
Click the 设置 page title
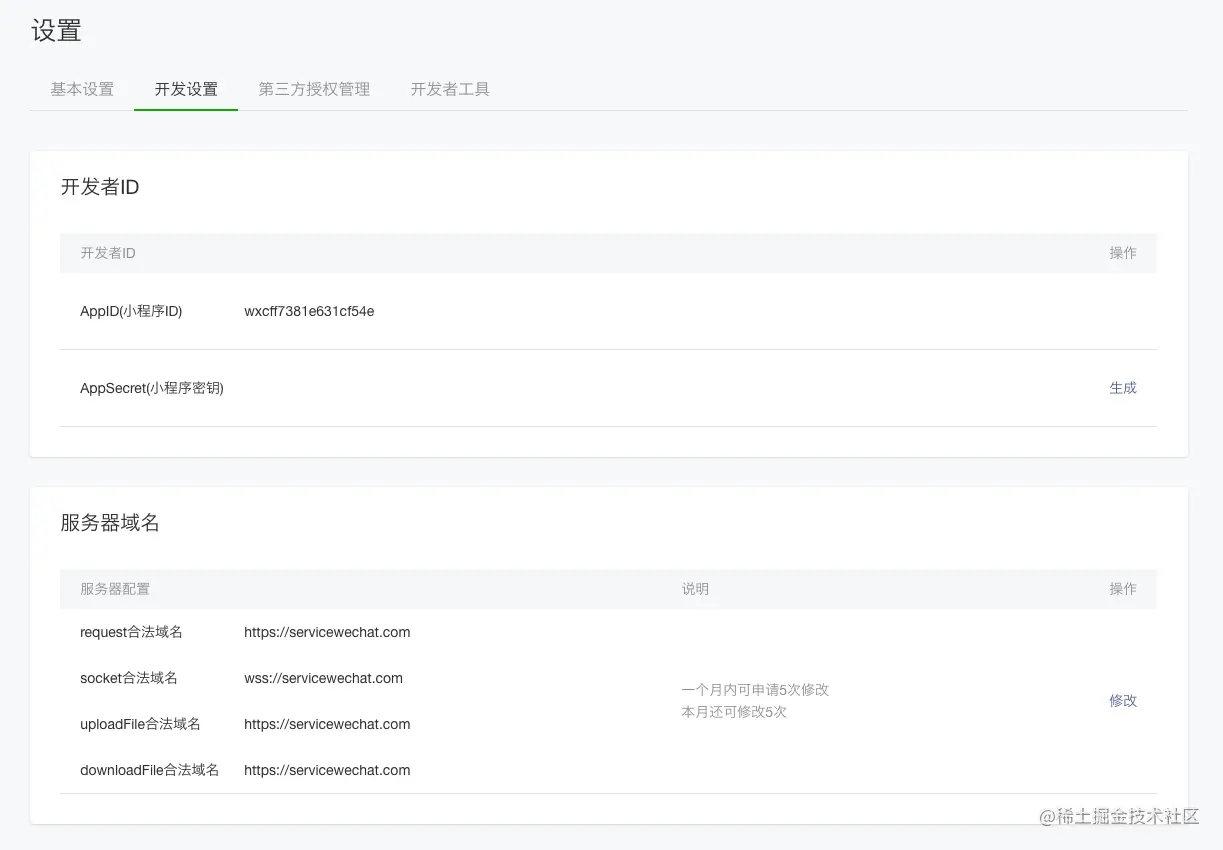tap(57, 30)
